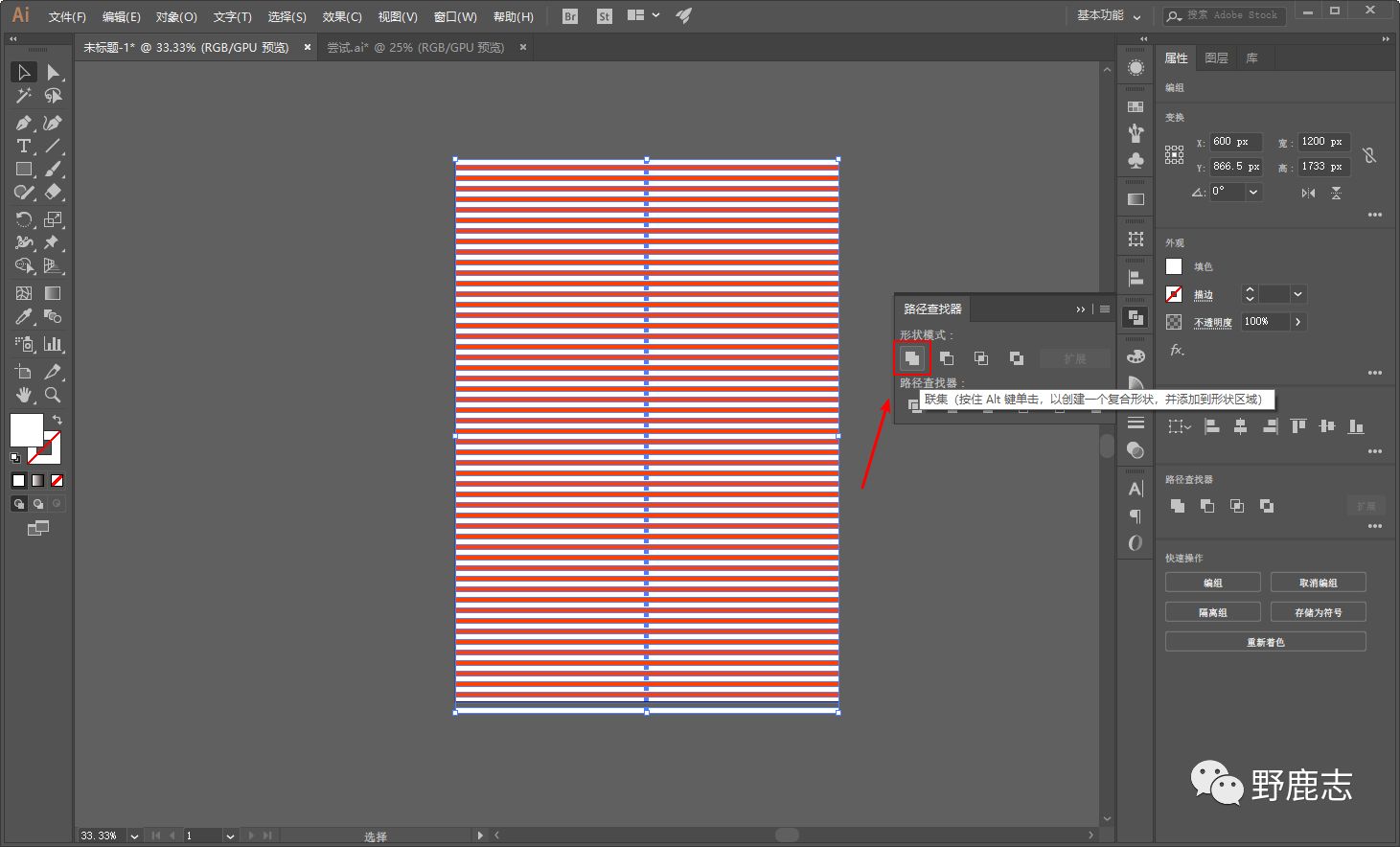Click the 取消编组 button
This screenshot has width=1400, height=847.
[1318, 583]
